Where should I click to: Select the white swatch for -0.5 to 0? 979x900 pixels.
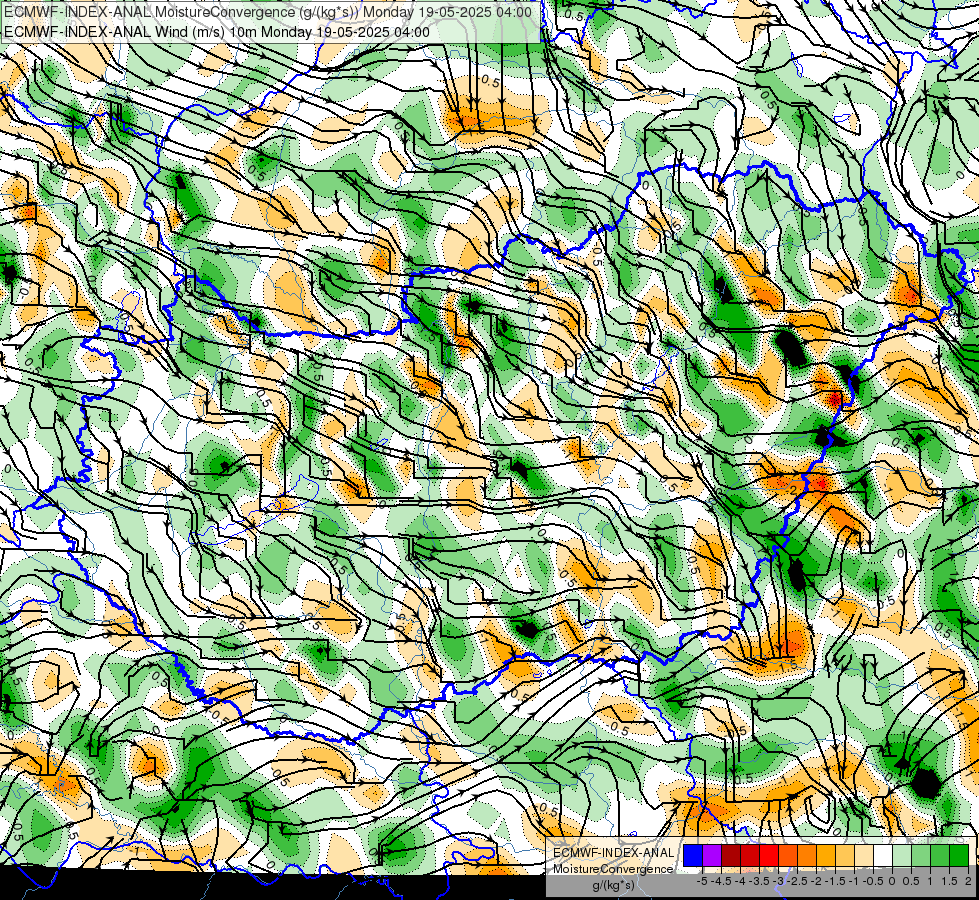click(x=883, y=856)
